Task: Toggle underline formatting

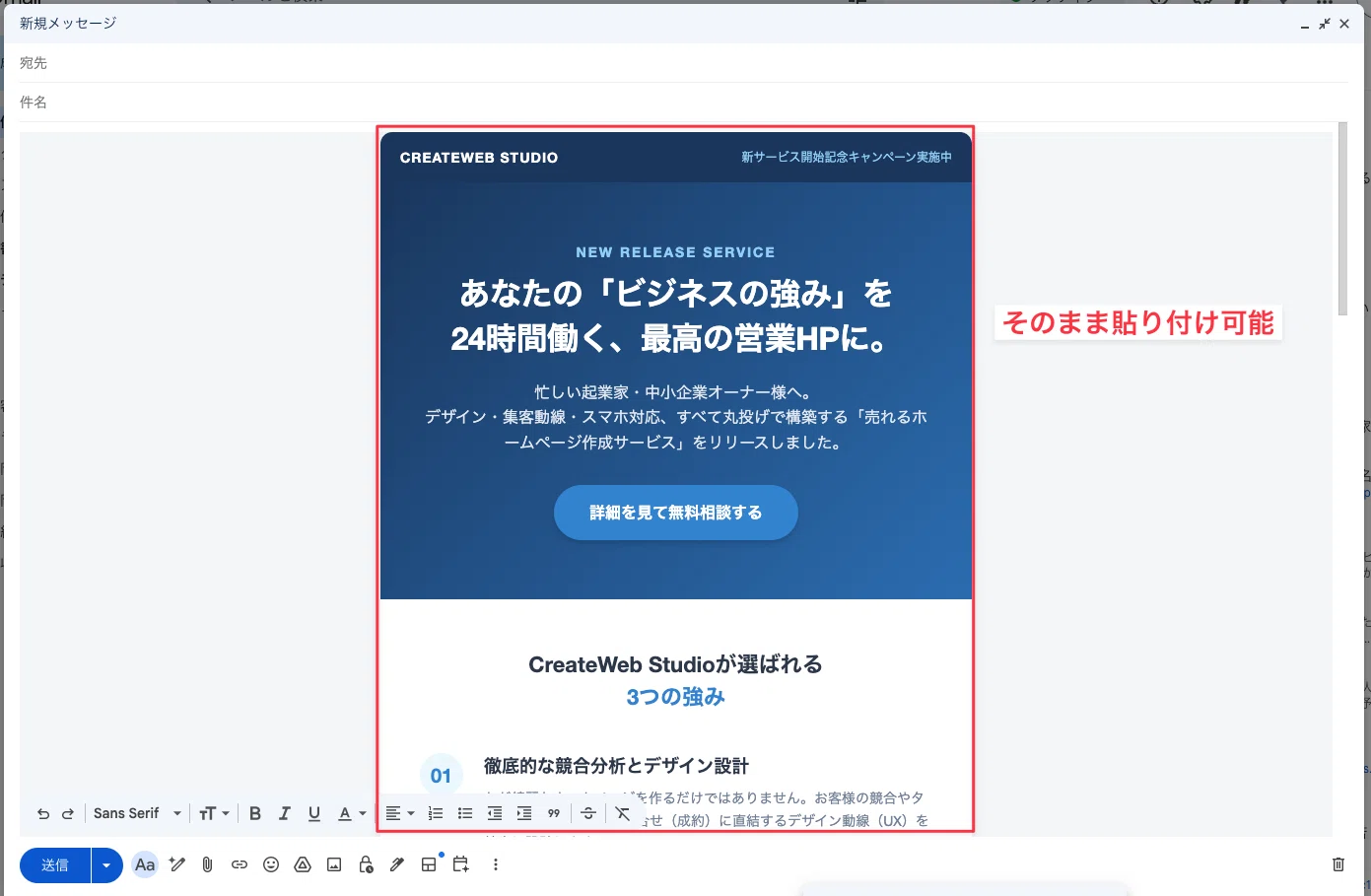Action: point(314,813)
